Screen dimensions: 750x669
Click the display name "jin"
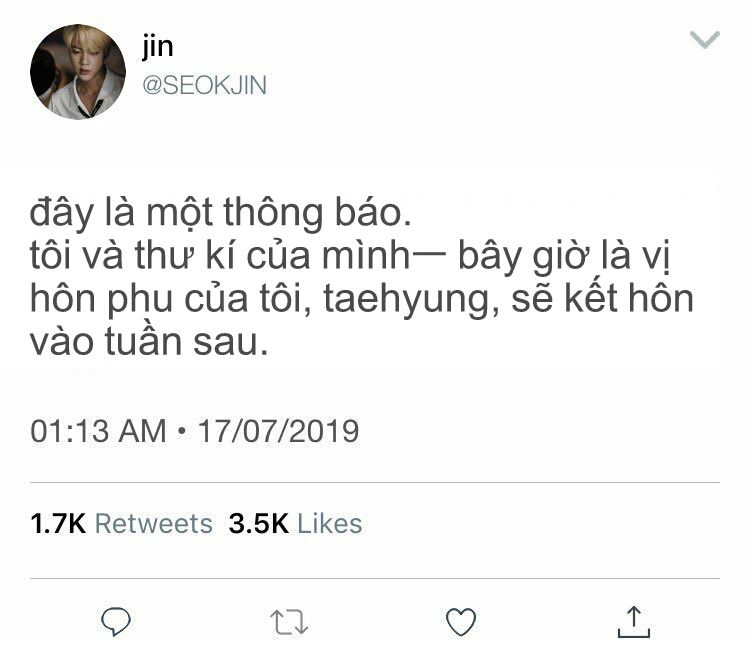point(157,46)
